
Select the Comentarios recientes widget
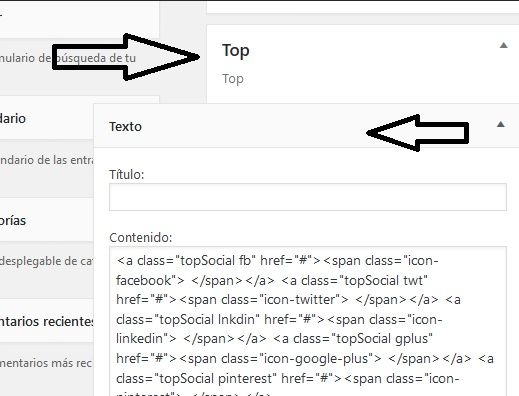pos(47,321)
